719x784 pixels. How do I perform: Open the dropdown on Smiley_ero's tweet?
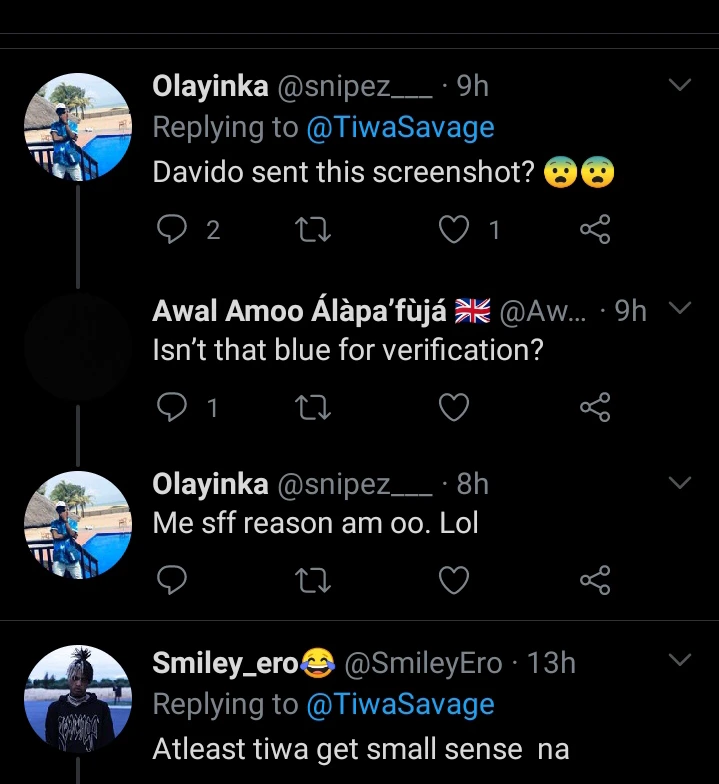pyautogui.click(x=680, y=660)
